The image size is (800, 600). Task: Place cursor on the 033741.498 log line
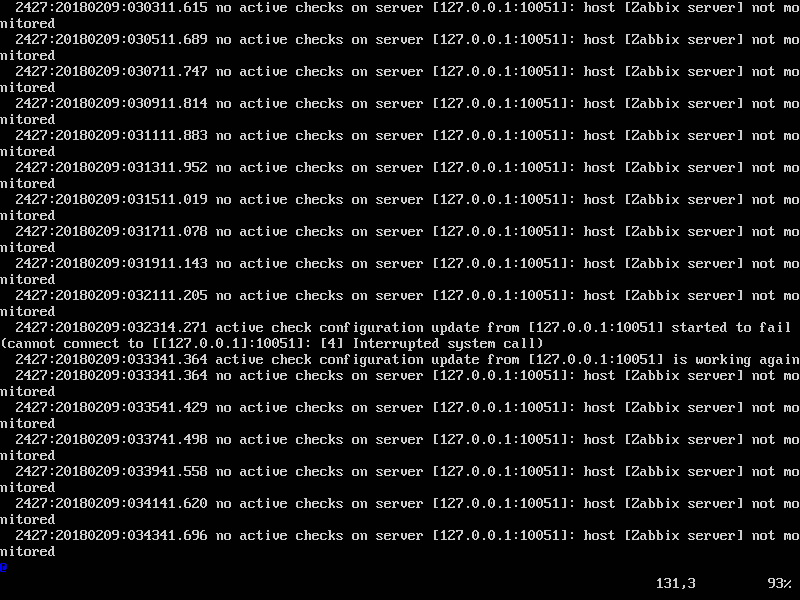tap(400, 447)
